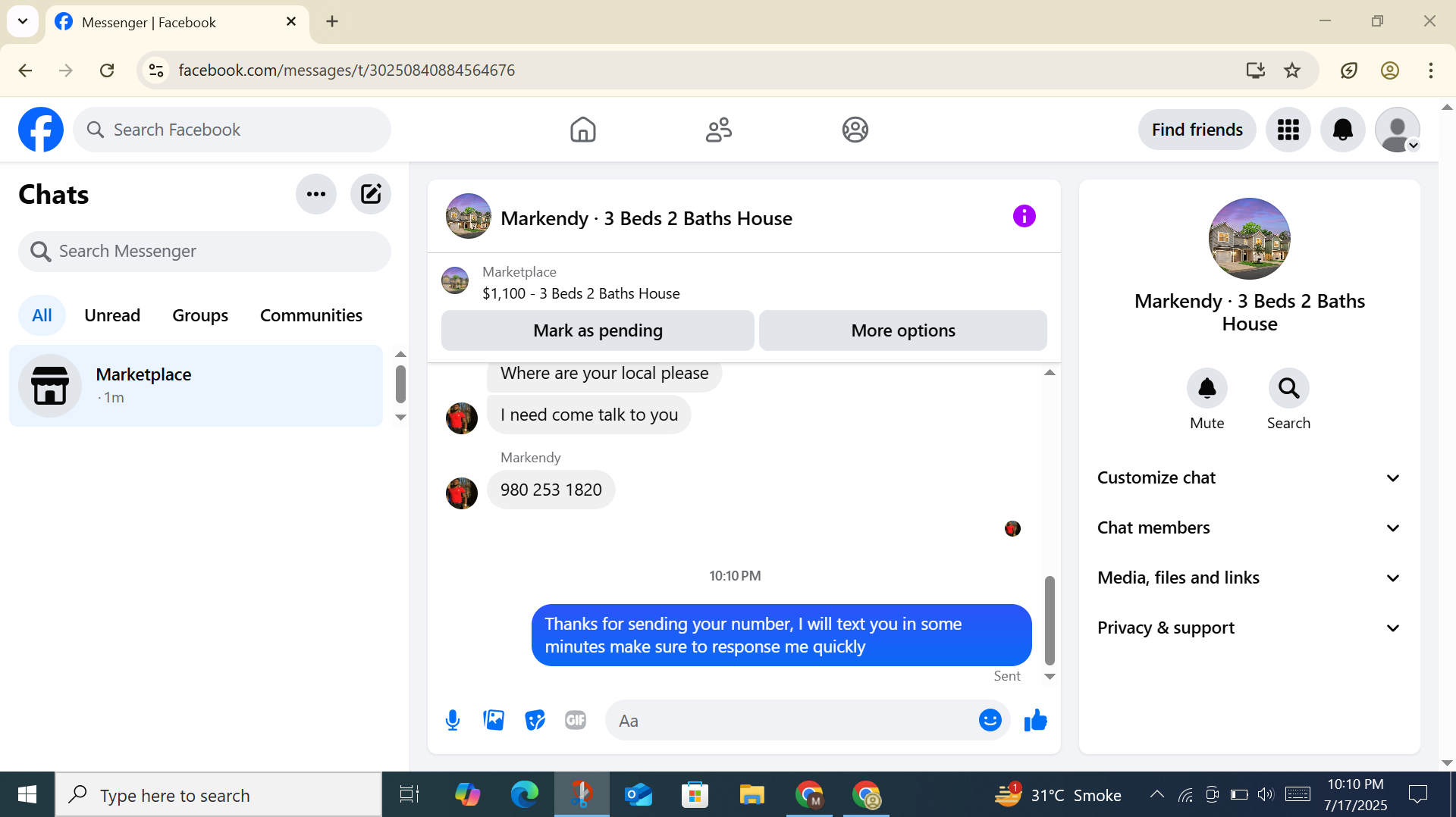Expand Customize chat section
Image resolution: width=1456 pixels, height=817 pixels.
1249,477
